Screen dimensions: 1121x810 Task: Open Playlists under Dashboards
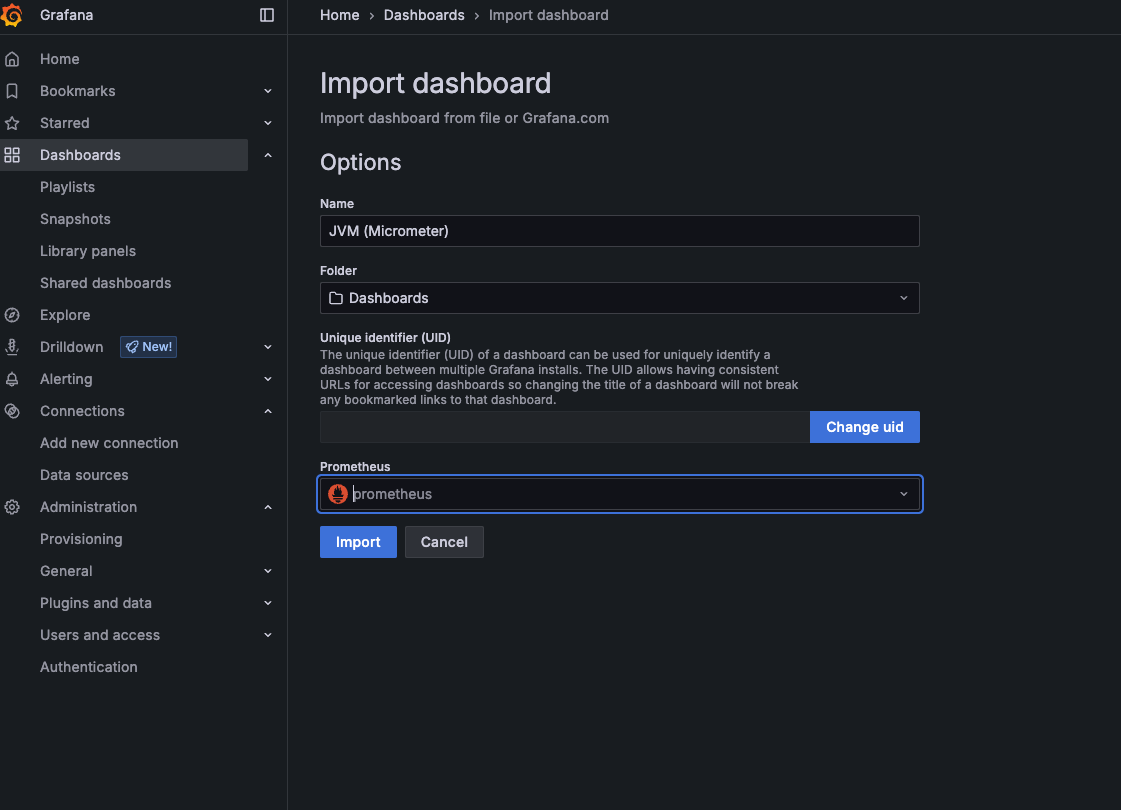[x=67, y=187]
